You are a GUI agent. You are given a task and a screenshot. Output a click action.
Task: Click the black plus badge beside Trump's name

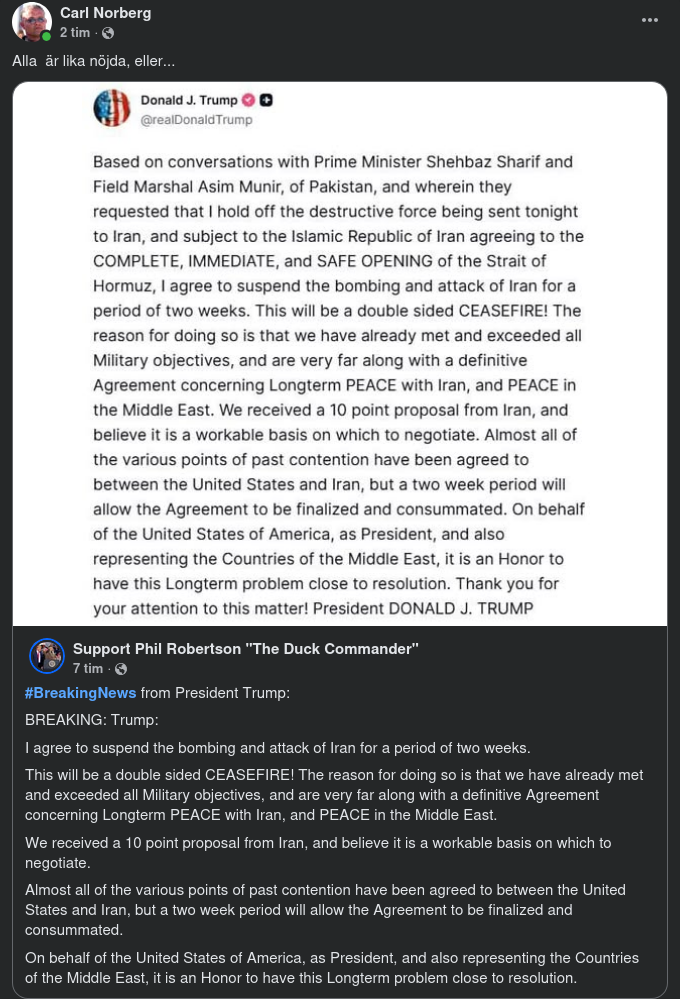click(x=266, y=100)
